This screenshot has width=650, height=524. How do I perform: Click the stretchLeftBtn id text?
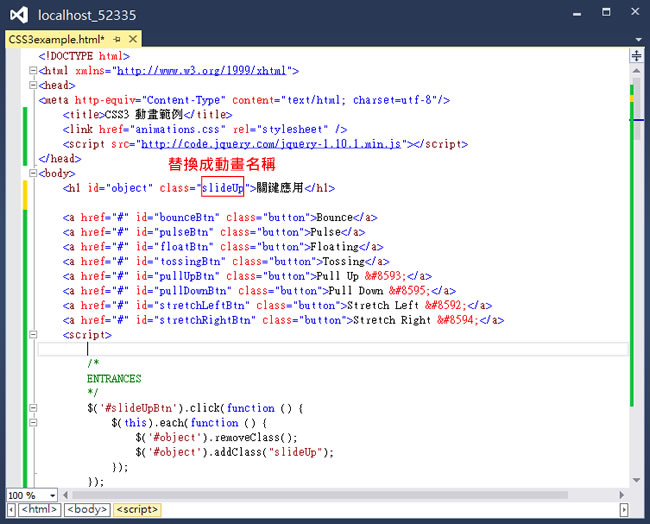(202, 306)
